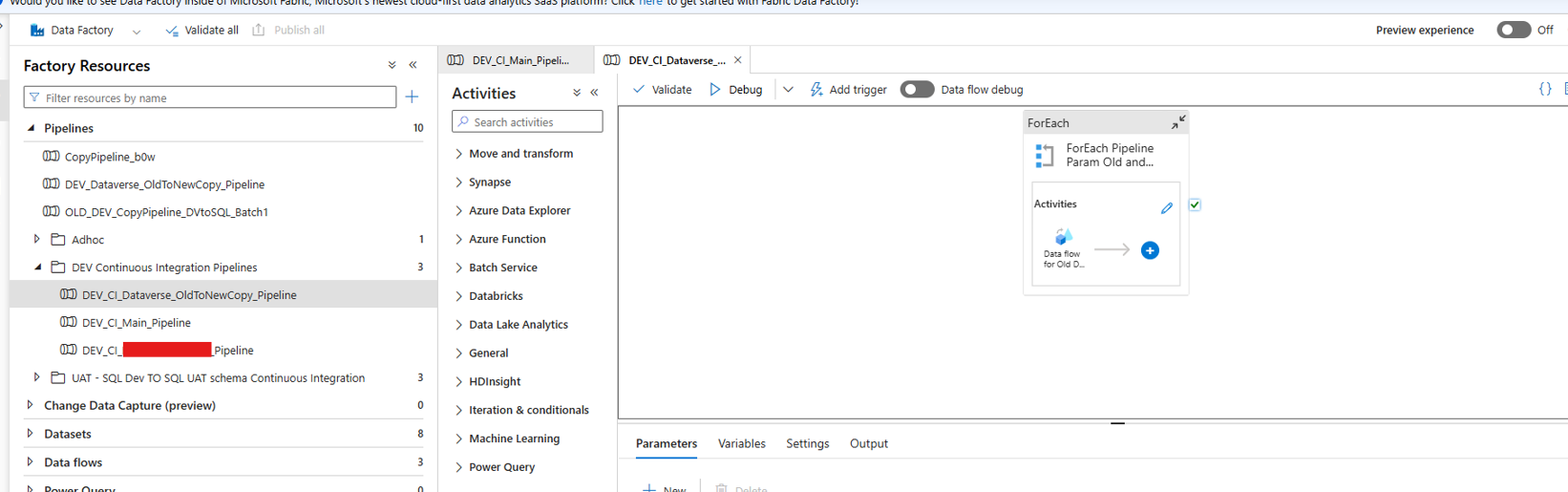Follow the 'here' Fabric link
This screenshot has height=492, width=1568.
click(x=650, y=3)
